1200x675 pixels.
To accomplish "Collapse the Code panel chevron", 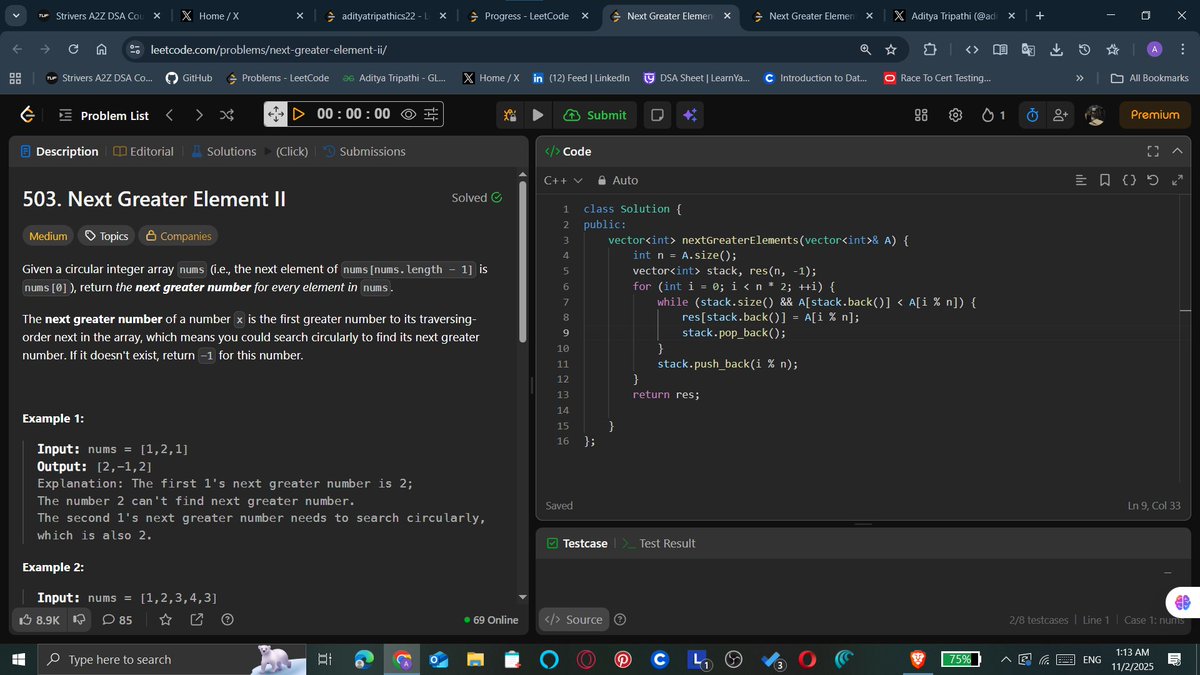I will coord(1176,151).
